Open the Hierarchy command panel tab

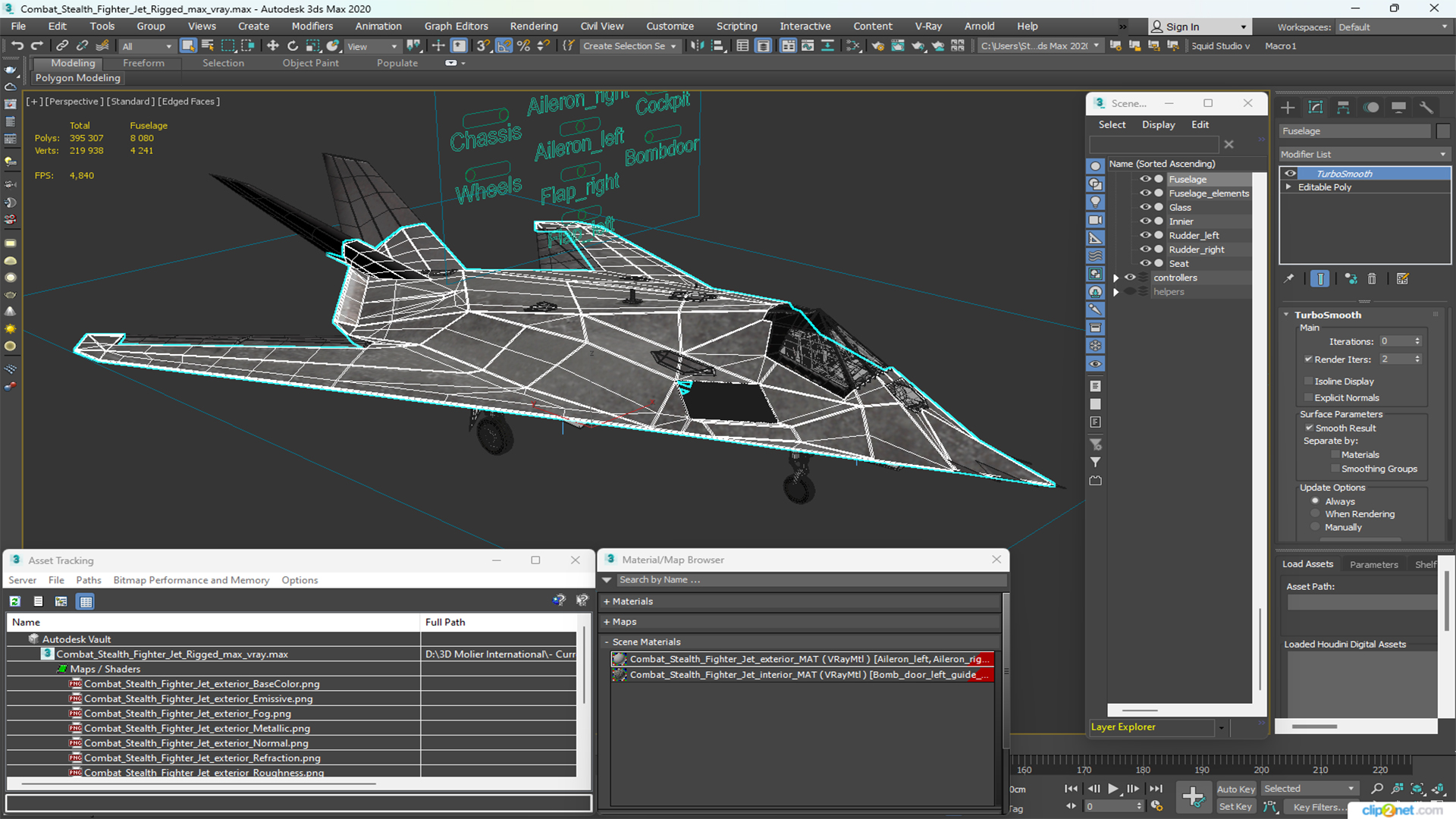[x=1343, y=108]
